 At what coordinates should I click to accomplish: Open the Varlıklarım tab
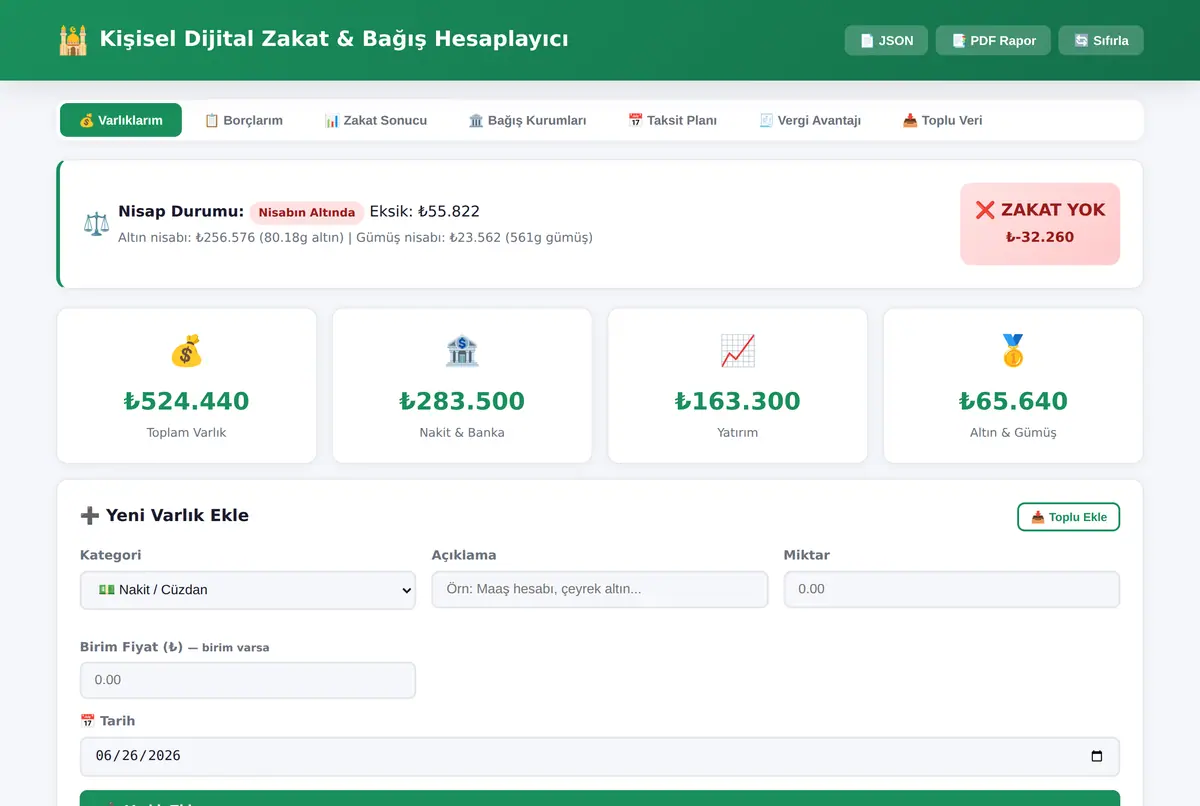pos(121,120)
